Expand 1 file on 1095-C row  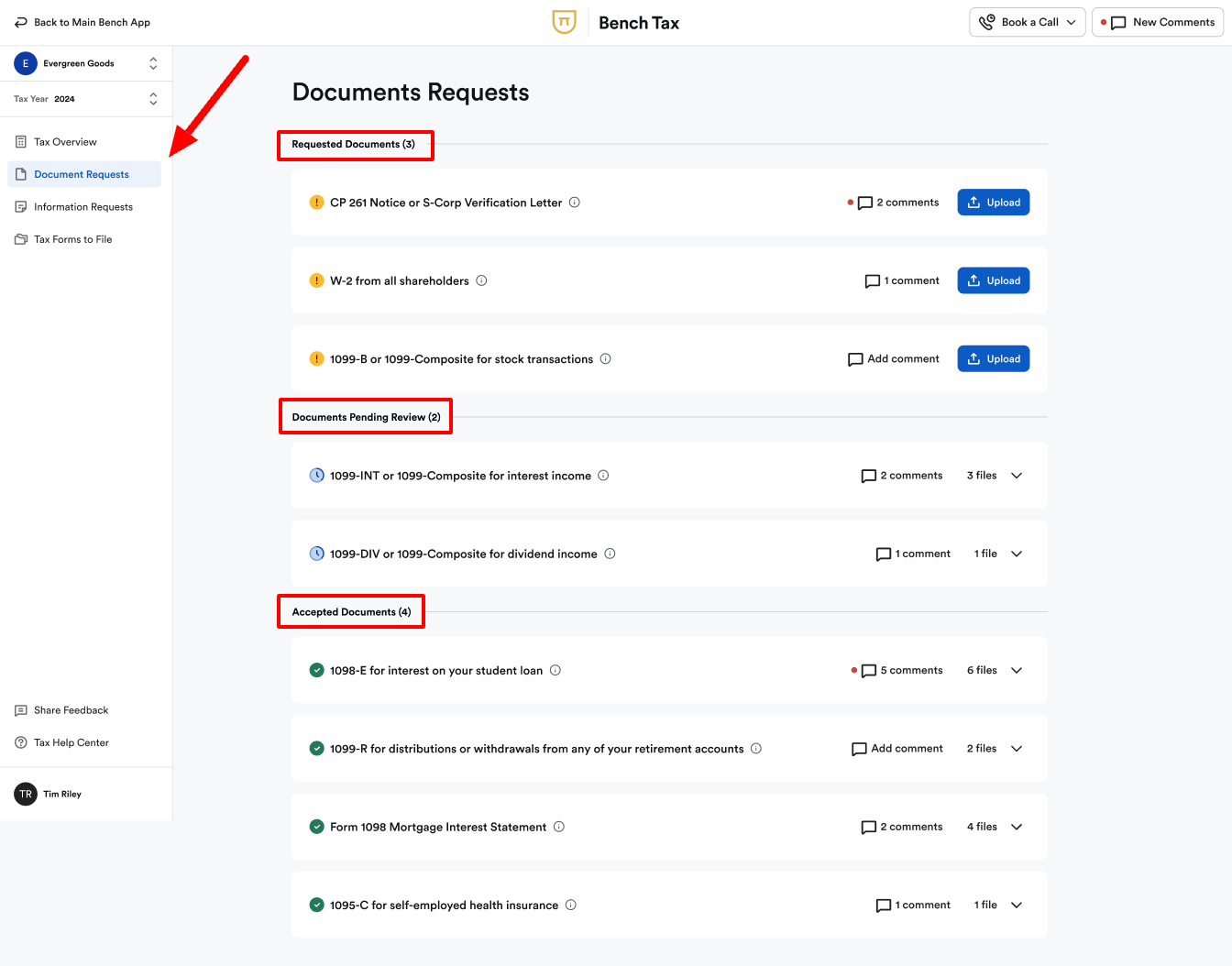point(998,905)
